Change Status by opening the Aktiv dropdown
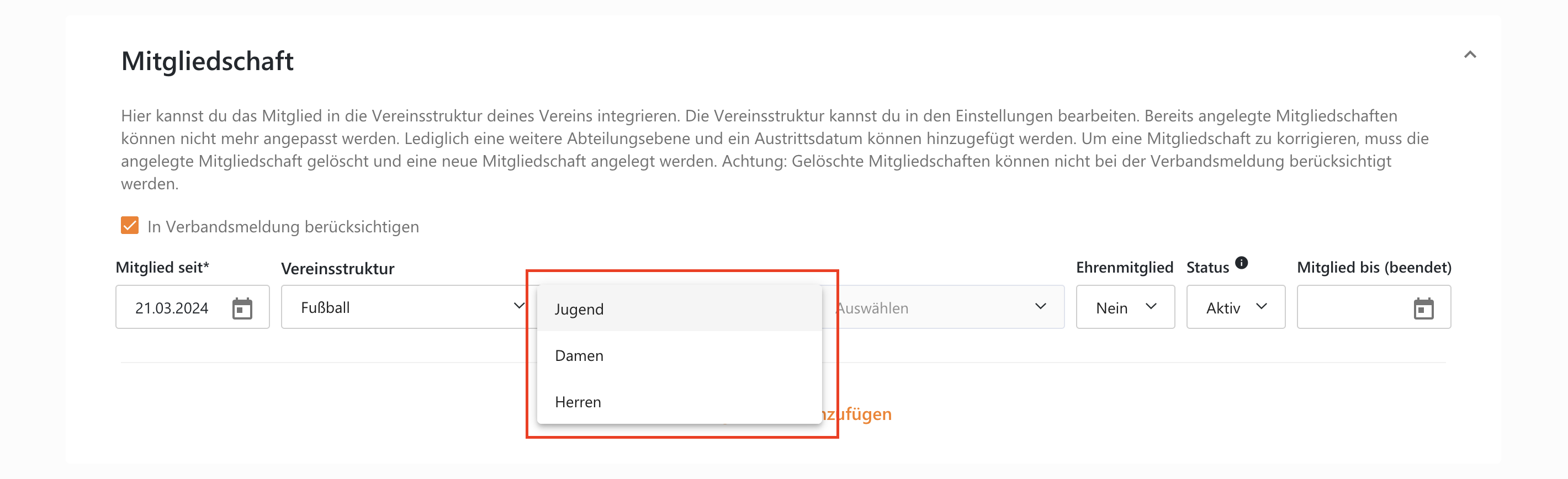 click(x=1236, y=307)
